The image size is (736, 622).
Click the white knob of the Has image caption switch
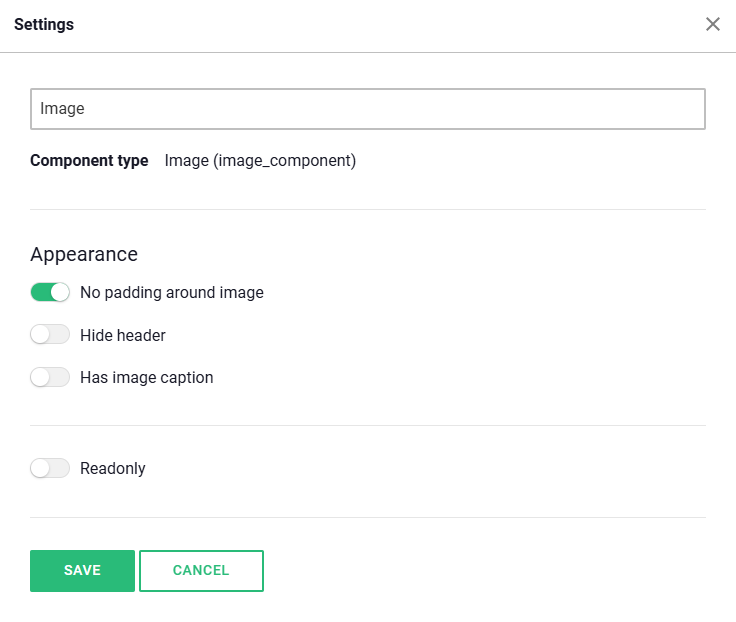(x=40, y=377)
